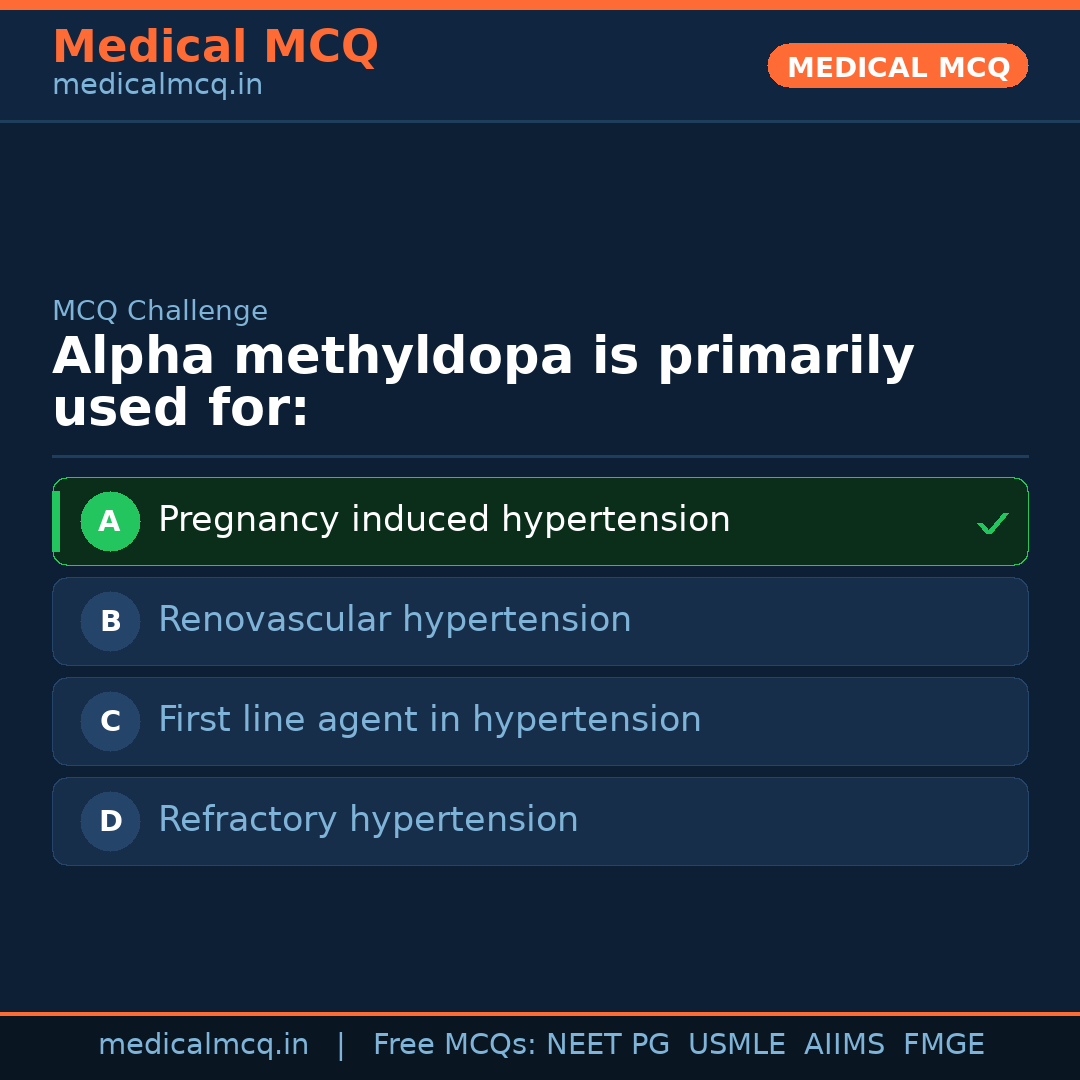1080x1080 pixels.
Task: Click USMLE in the footer
Action: point(736,1045)
